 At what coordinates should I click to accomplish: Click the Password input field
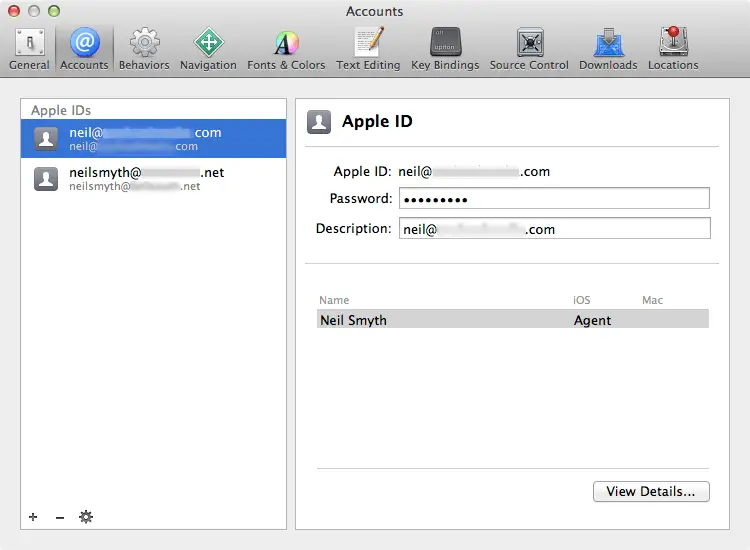pyautogui.click(x=554, y=199)
